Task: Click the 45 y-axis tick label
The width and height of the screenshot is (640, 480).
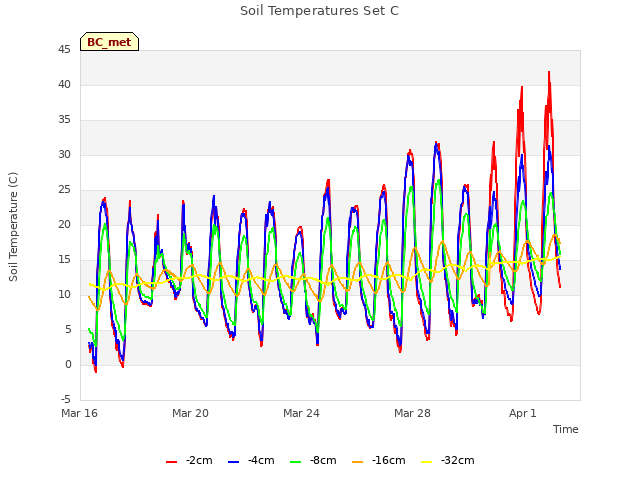Action: click(x=64, y=50)
